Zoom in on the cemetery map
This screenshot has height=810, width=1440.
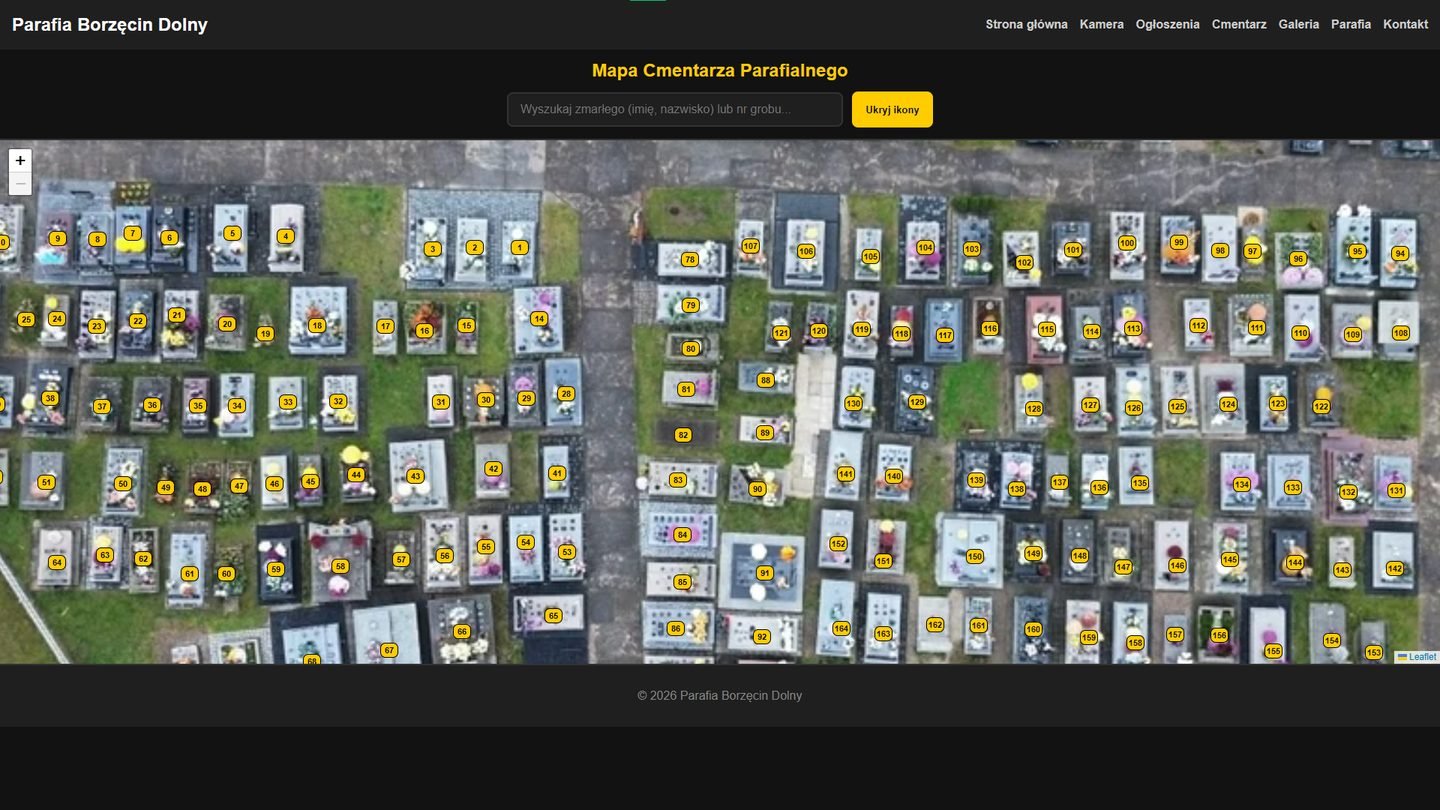[20, 160]
